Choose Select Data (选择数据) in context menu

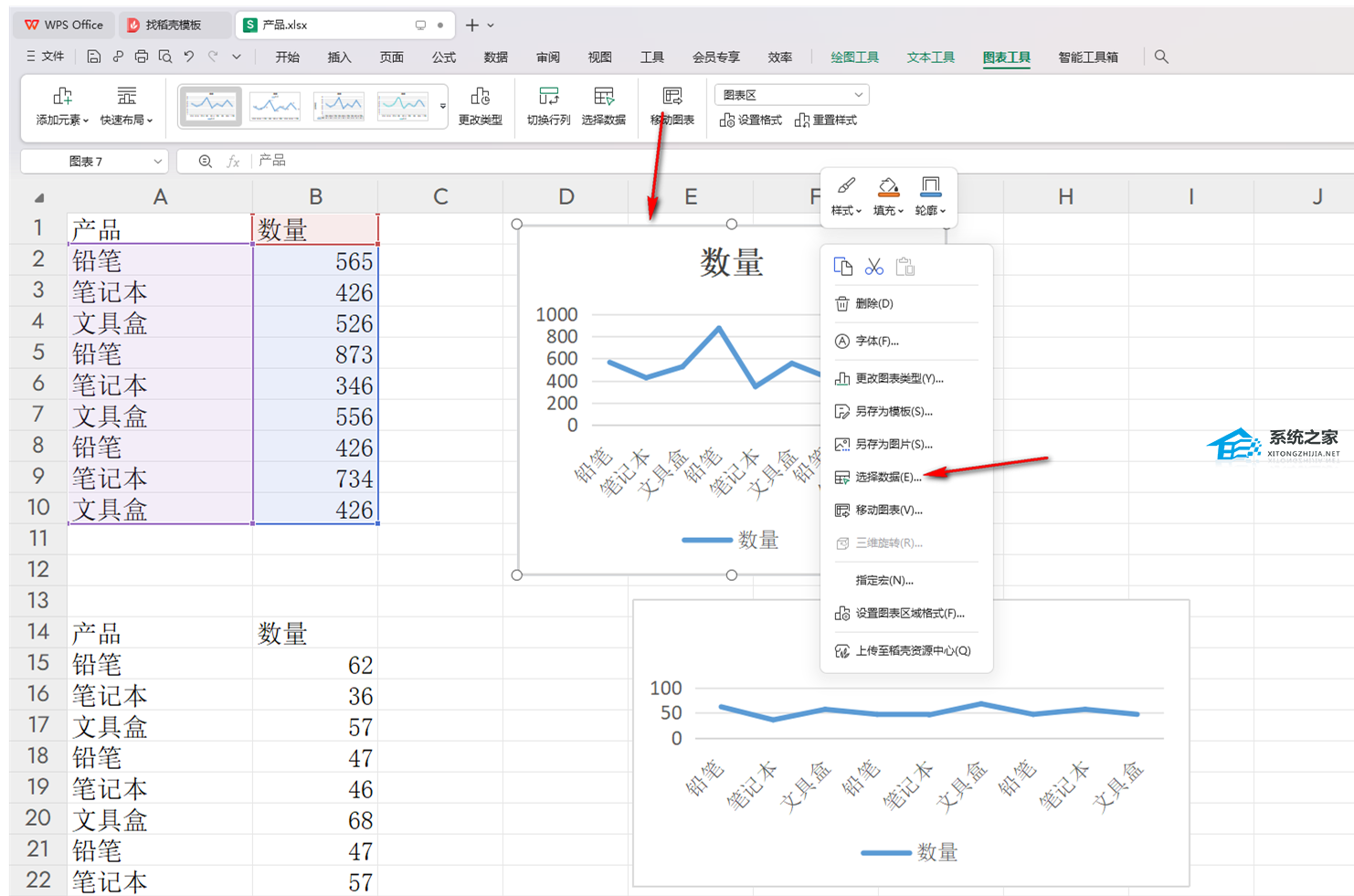click(x=887, y=477)
